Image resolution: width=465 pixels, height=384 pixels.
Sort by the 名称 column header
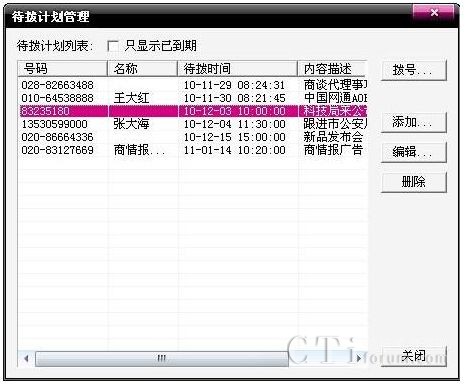pos(142,69)
